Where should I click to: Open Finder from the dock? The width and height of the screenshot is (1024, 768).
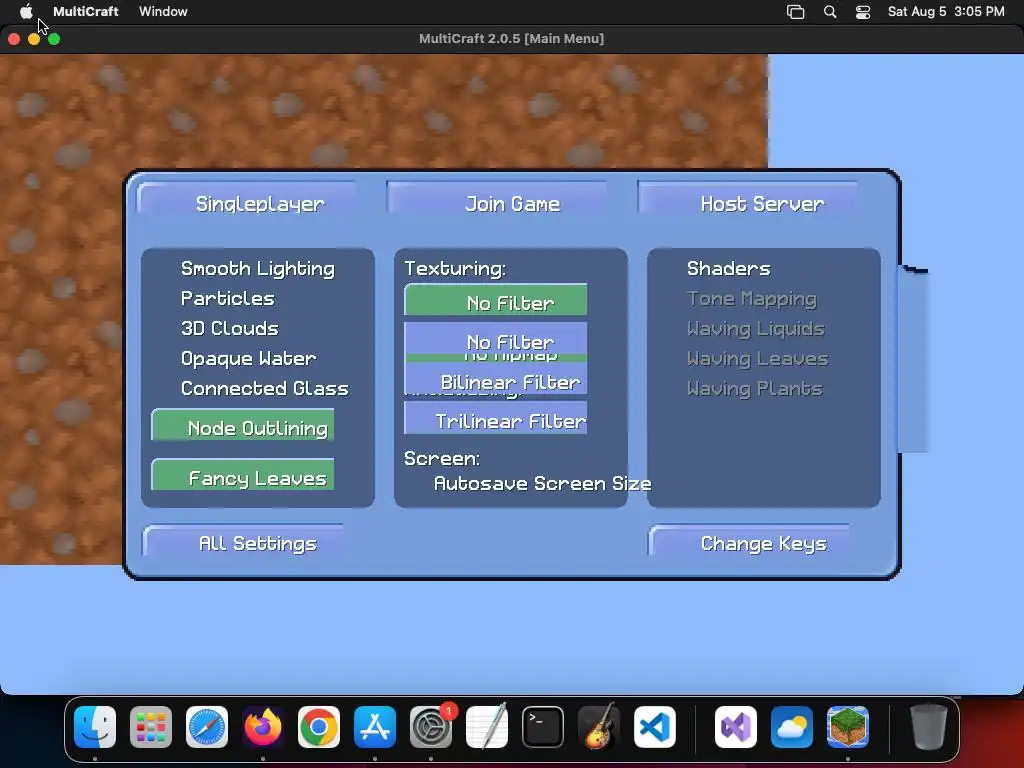(x=95, y=727)
